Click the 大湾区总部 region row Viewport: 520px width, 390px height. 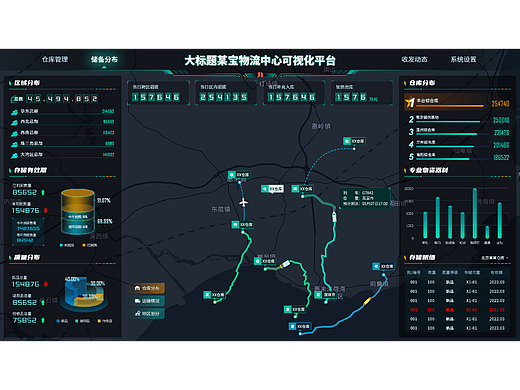[x=62, y=155]
